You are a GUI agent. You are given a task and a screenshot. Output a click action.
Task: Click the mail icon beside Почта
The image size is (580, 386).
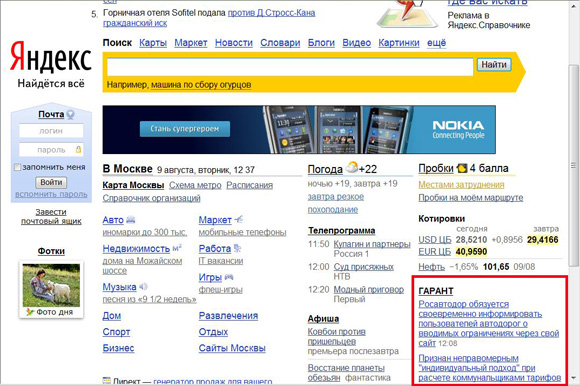(x=70, y=114)
